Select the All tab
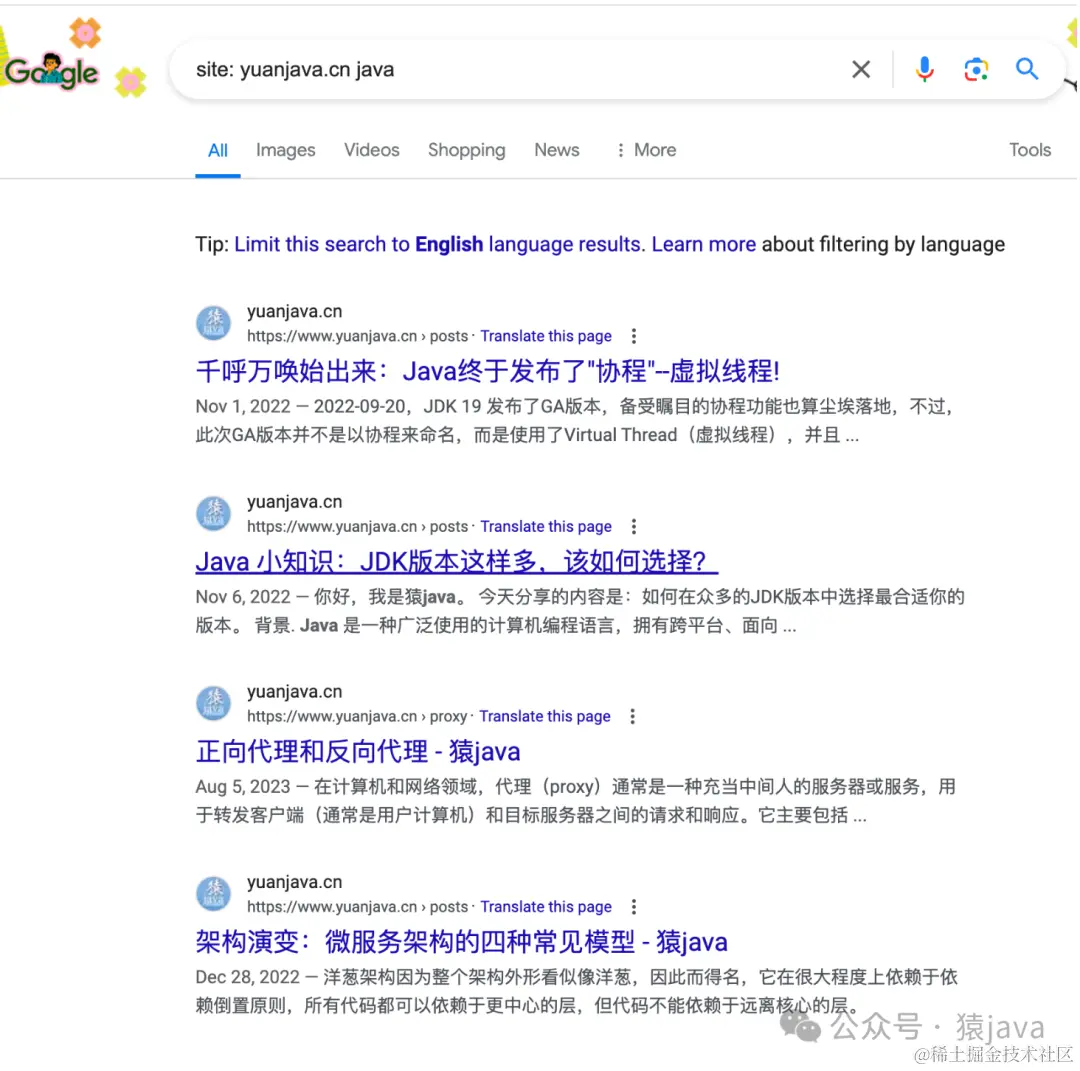The height and width of the screenshot is (1071, 1080). [218, 150]
